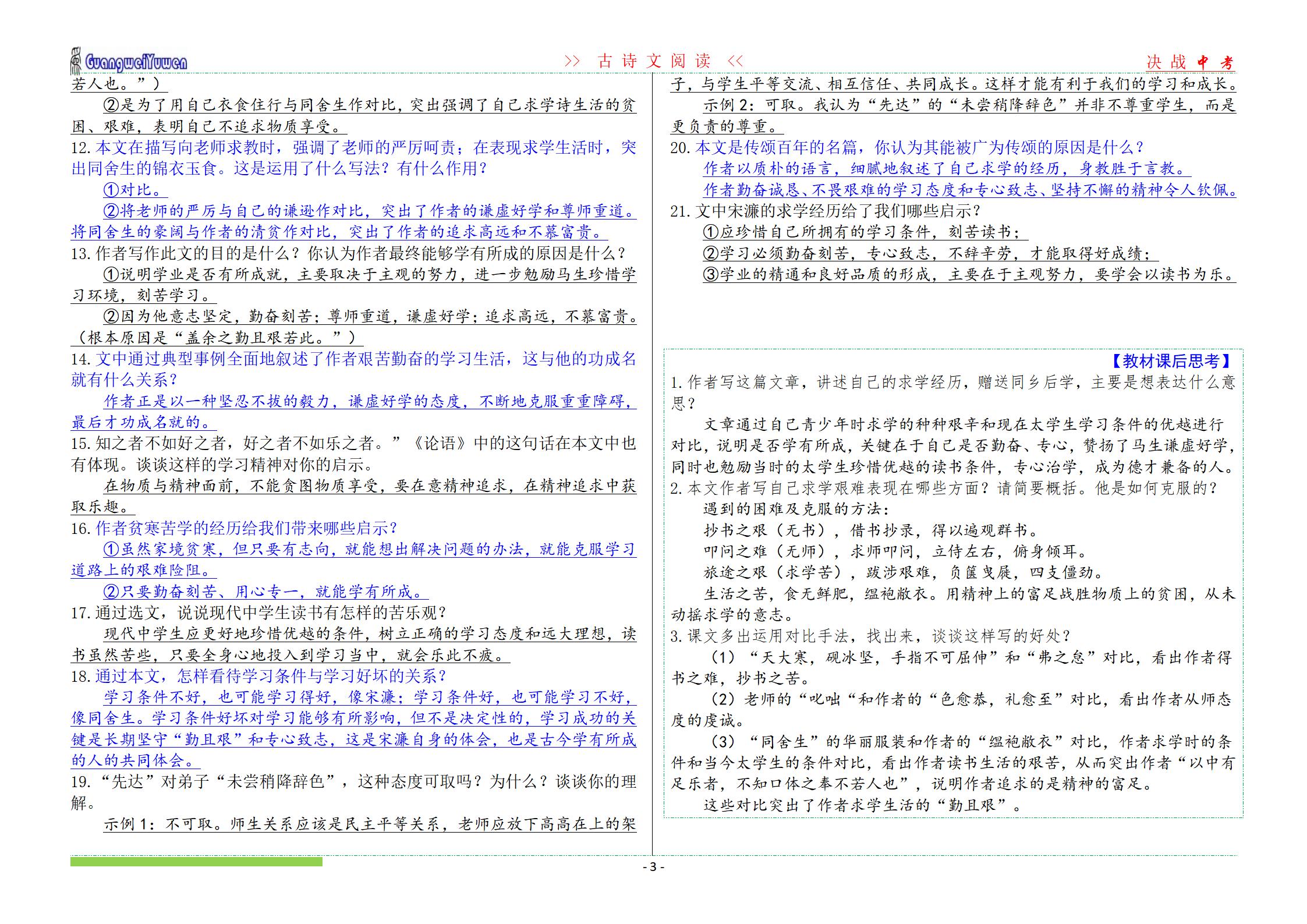This screenshot has width=1307, height=924.
Task: Click the answer ②将老师的严厉与自己的谦逊作对比
Action: pyautogui.click(x=354, y=221)
